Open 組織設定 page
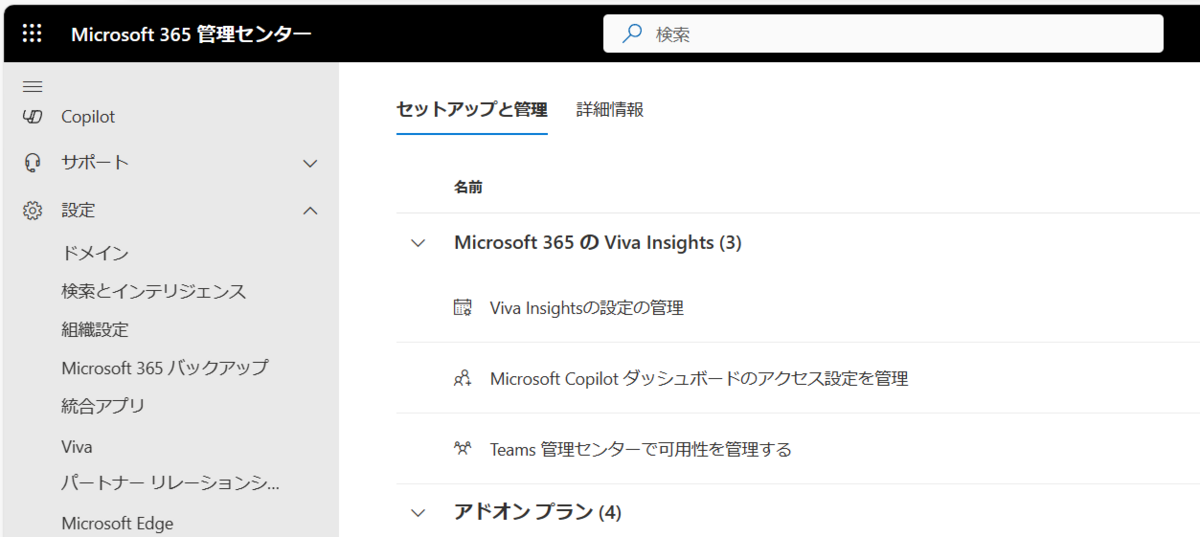Viewport: 1200px width, 537px height. coord(95,330)
